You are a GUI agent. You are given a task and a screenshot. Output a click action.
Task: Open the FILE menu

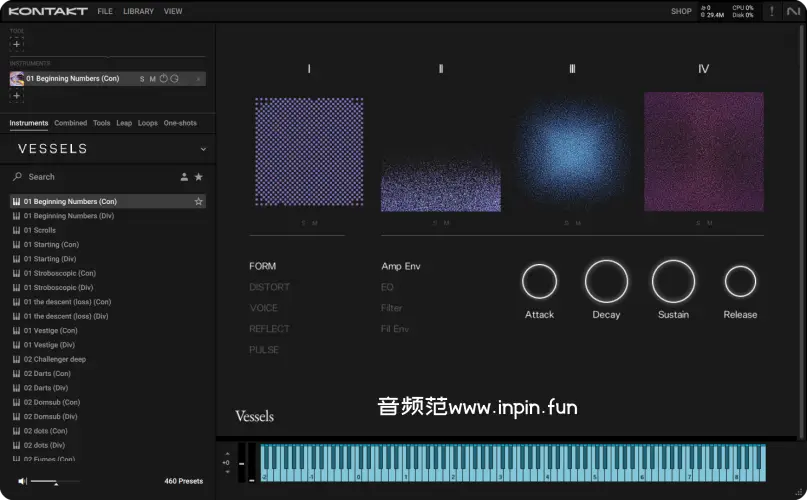[x=105, y=11]
